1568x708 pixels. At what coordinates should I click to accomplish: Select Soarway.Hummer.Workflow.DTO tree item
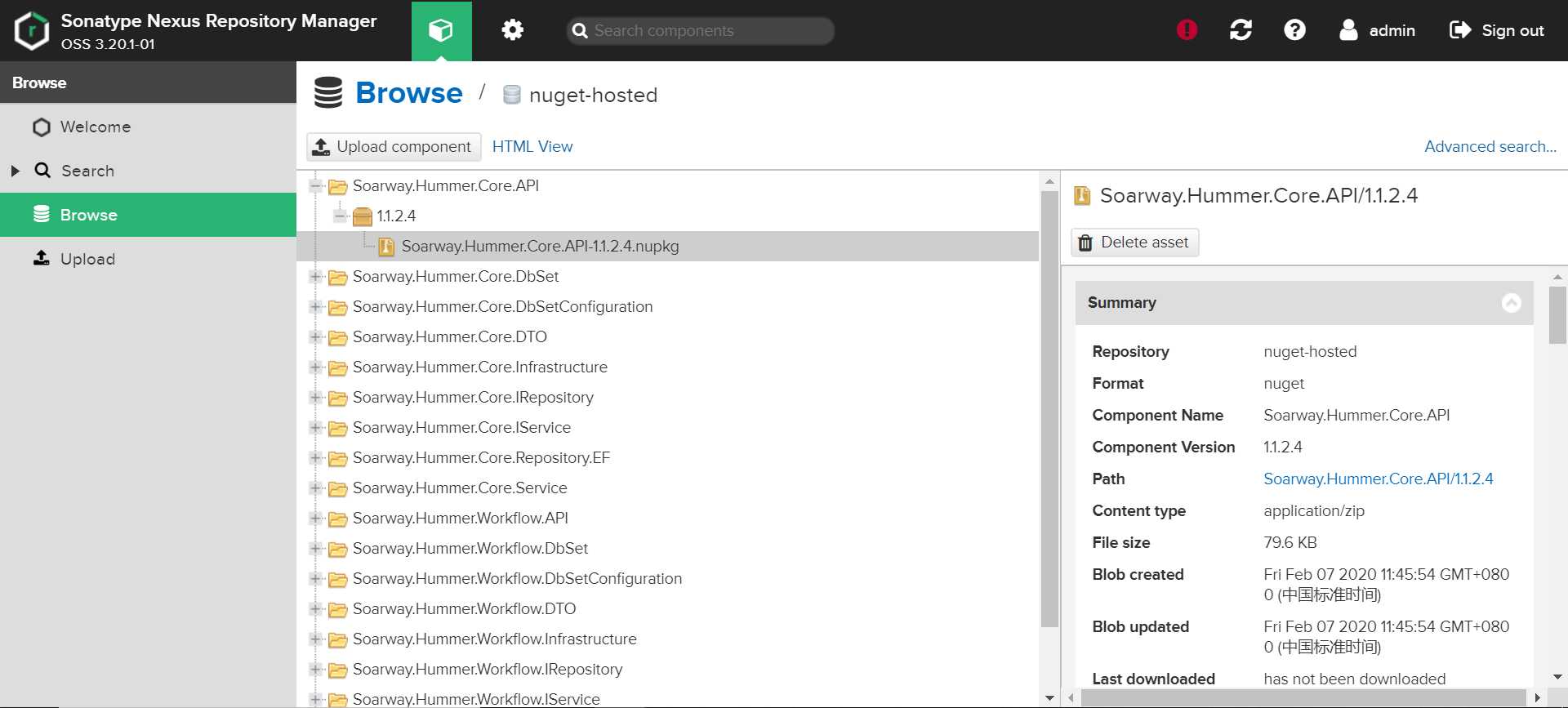click(x=464, y=609)
